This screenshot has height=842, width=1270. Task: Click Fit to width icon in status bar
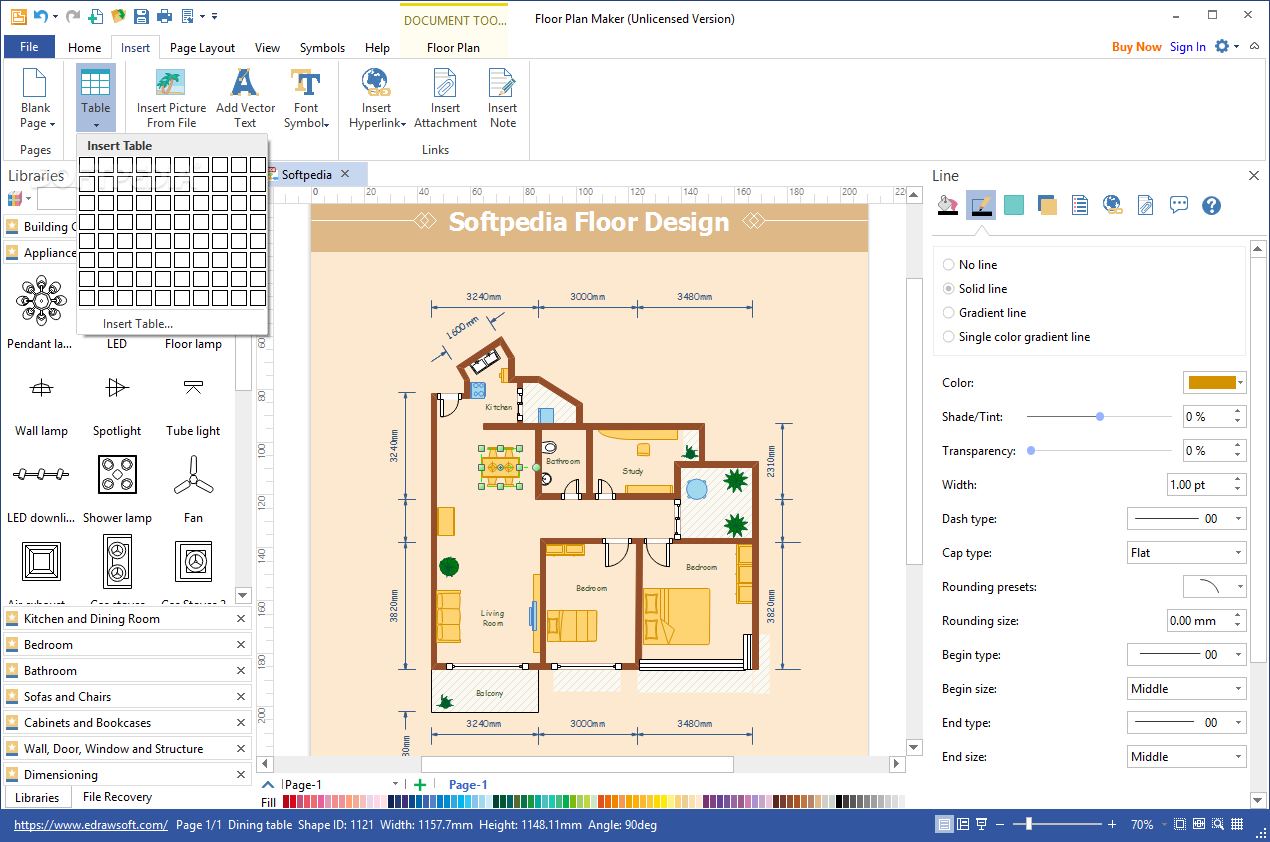[1200, 825]
